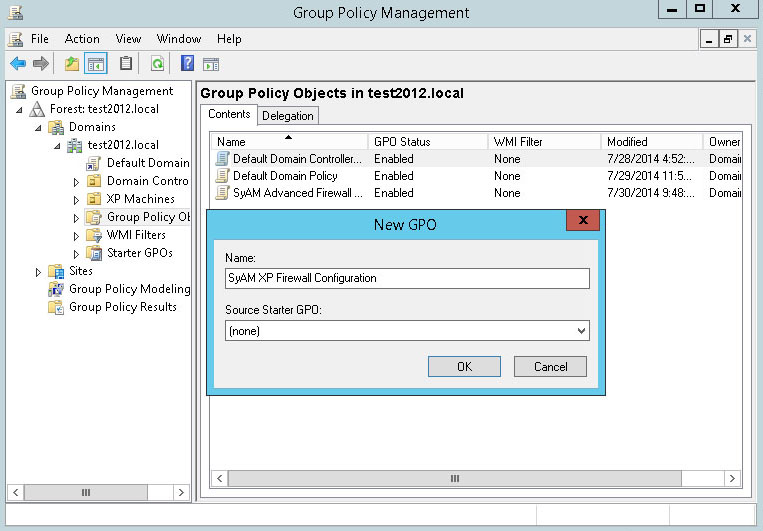Click the clipboard Properties toolbar icon
The height and width of the screenshot is (531, 763).
126,64
